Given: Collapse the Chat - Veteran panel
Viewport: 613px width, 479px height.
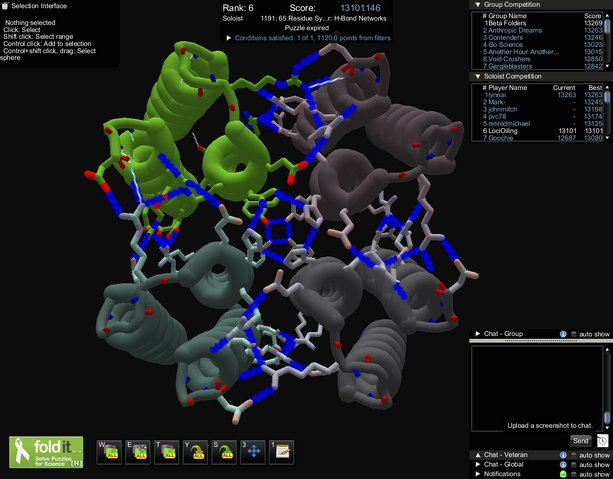Looking at the screenshot, I should point(477,455).
